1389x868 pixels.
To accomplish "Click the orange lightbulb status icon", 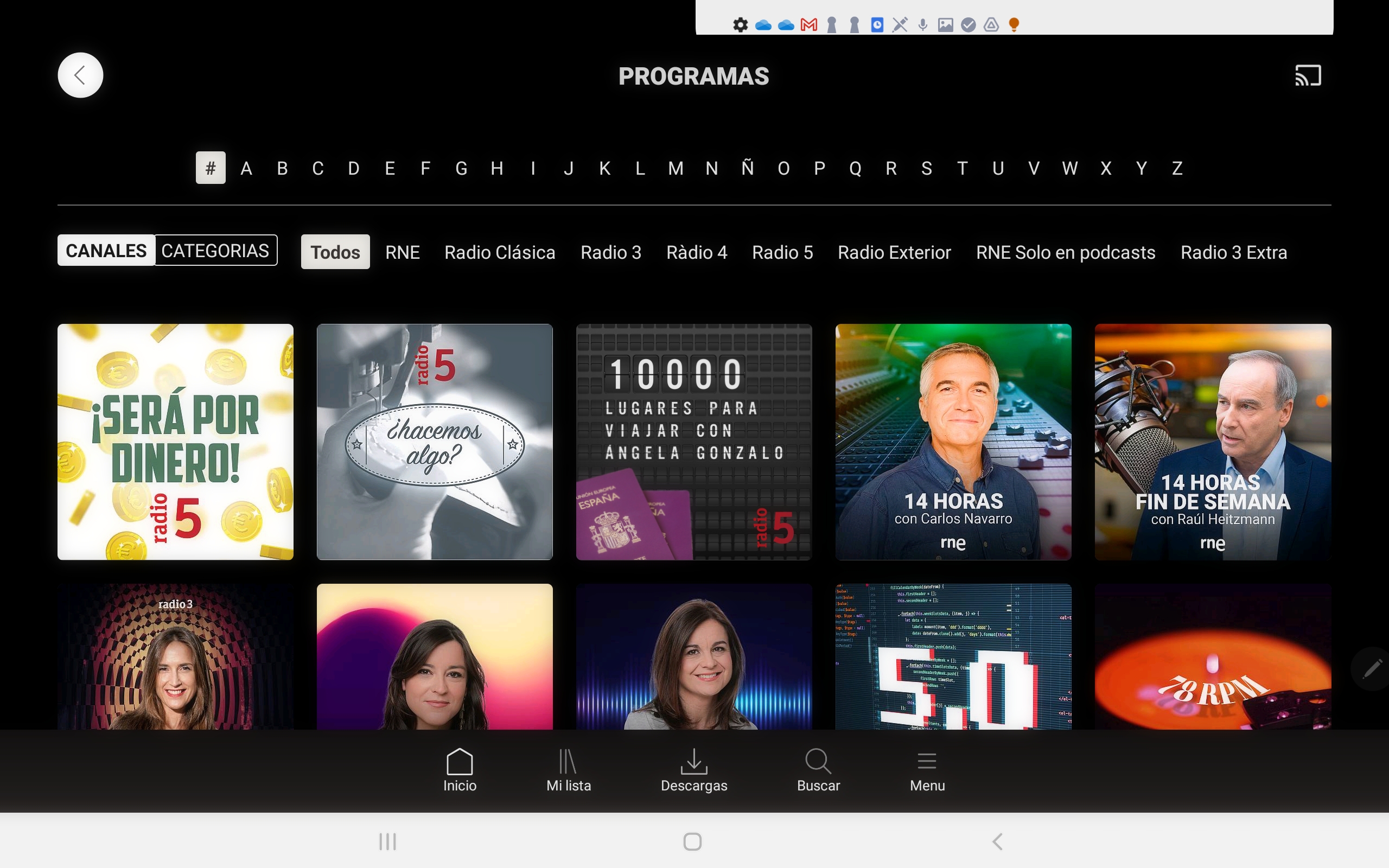I will point(1014,25).
